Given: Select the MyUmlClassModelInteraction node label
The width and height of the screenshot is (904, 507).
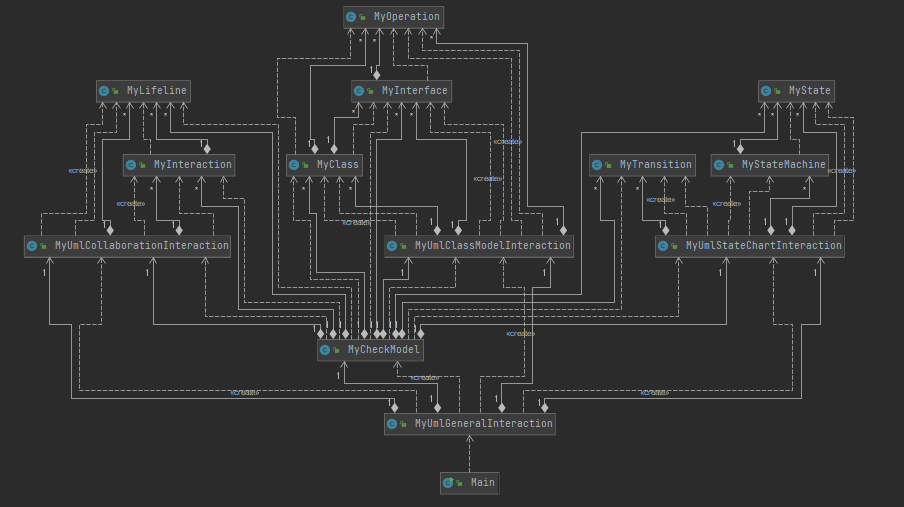Looking at the screenshot, I should point(493,246).
